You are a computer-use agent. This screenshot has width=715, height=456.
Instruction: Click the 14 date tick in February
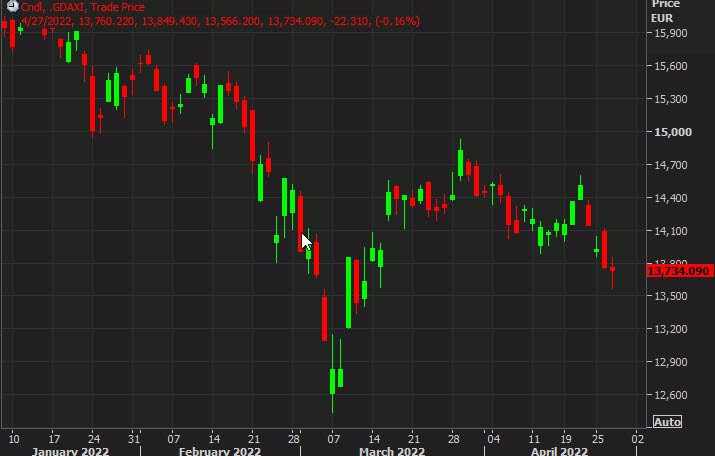click(x=213, y=439)
